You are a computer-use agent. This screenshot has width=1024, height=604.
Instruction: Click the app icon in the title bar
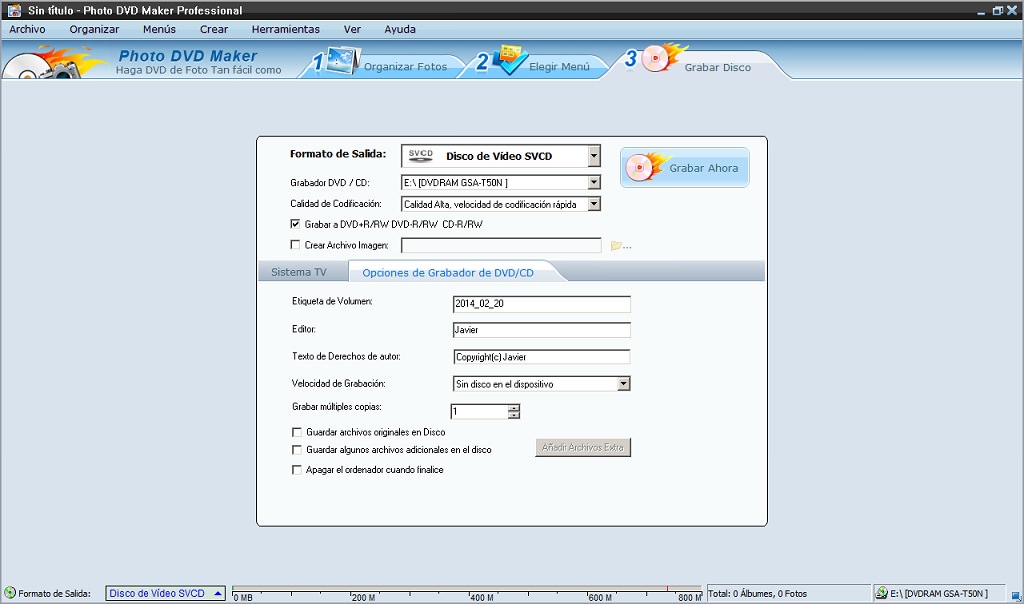pos(13,10)
